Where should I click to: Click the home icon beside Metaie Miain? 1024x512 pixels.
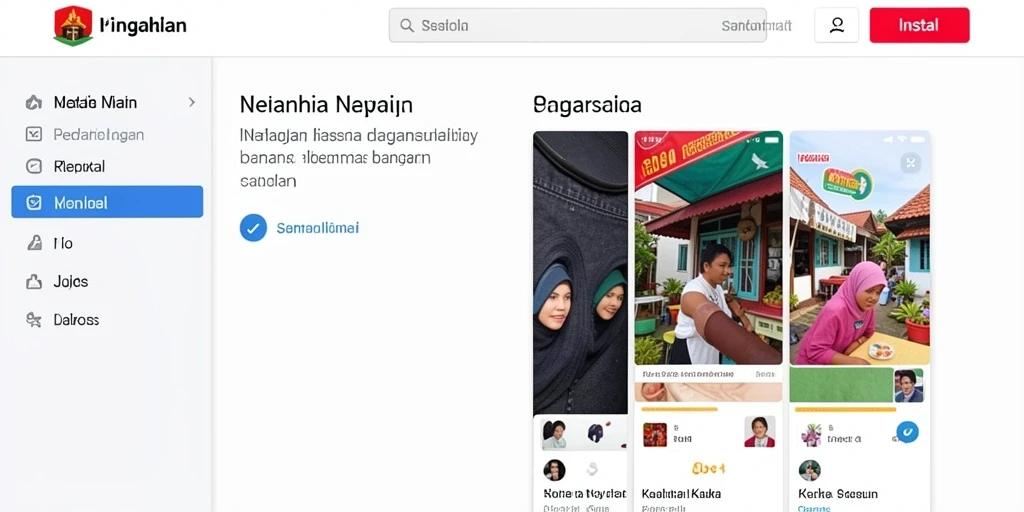(x=33, y=103)
